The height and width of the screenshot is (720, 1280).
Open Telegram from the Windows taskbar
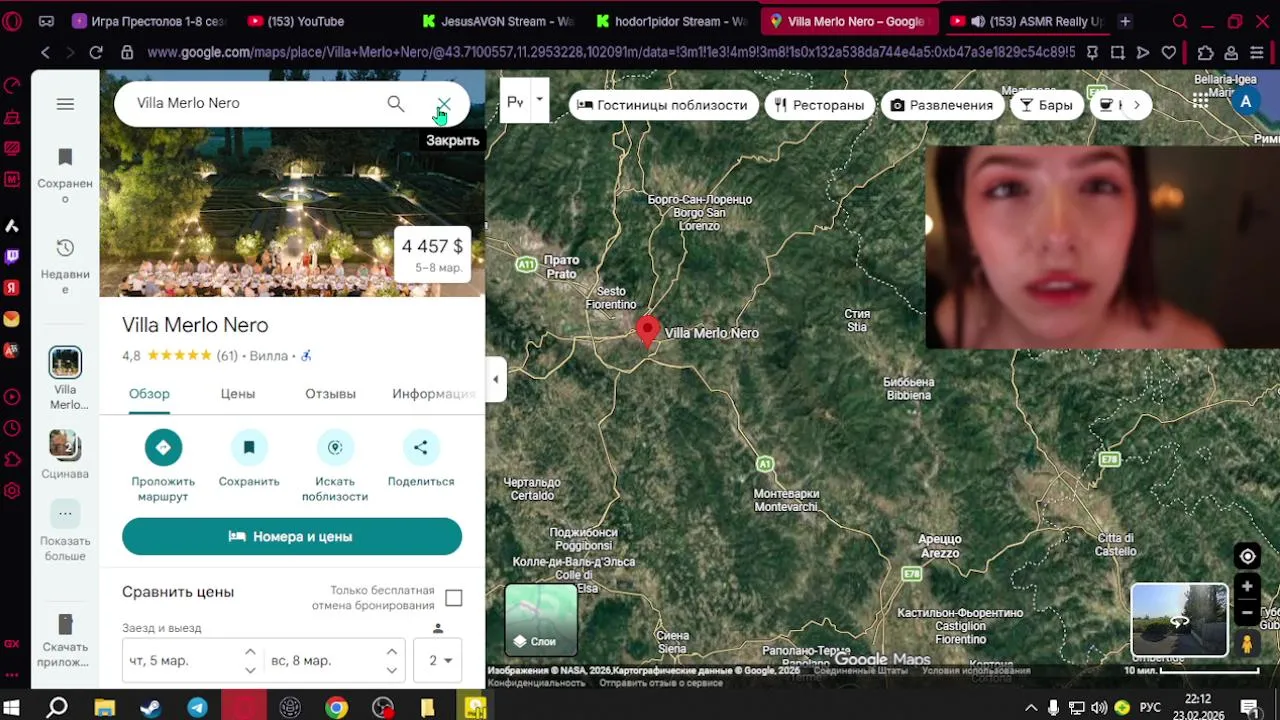[197, 708]
